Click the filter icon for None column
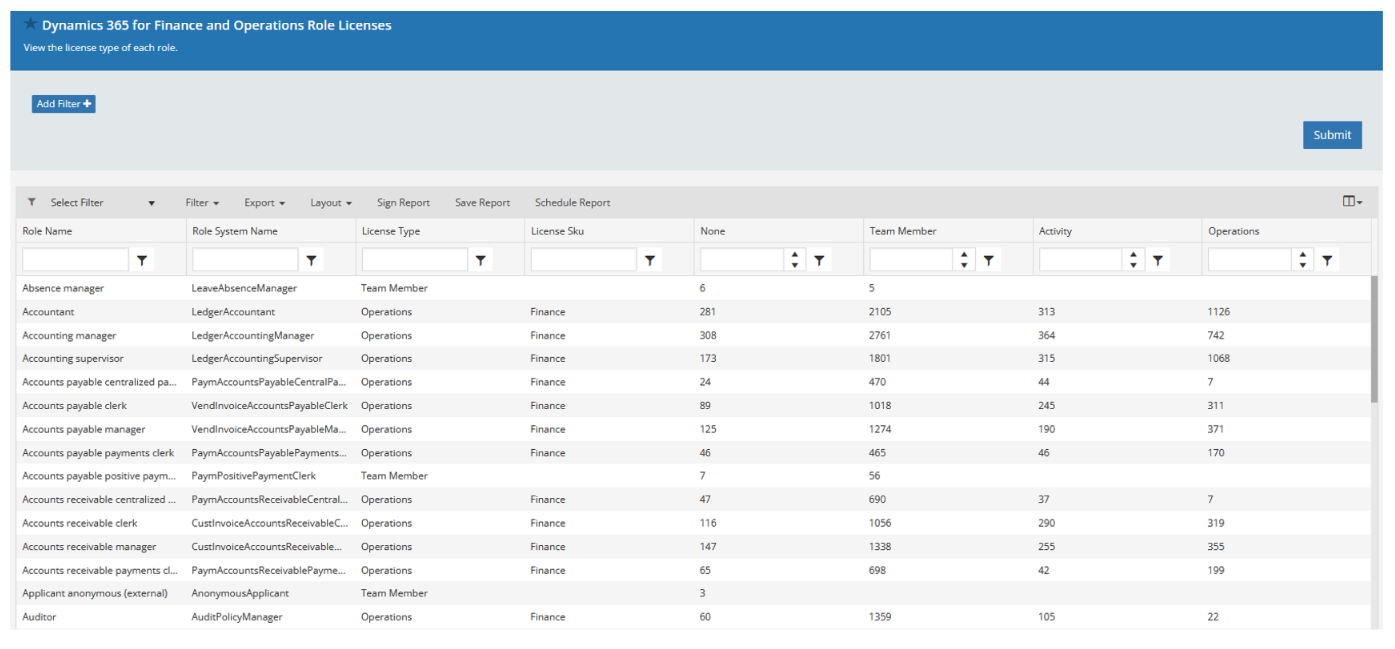The width and height of the screenshot is (1395, 649). (x=819, y=260)
